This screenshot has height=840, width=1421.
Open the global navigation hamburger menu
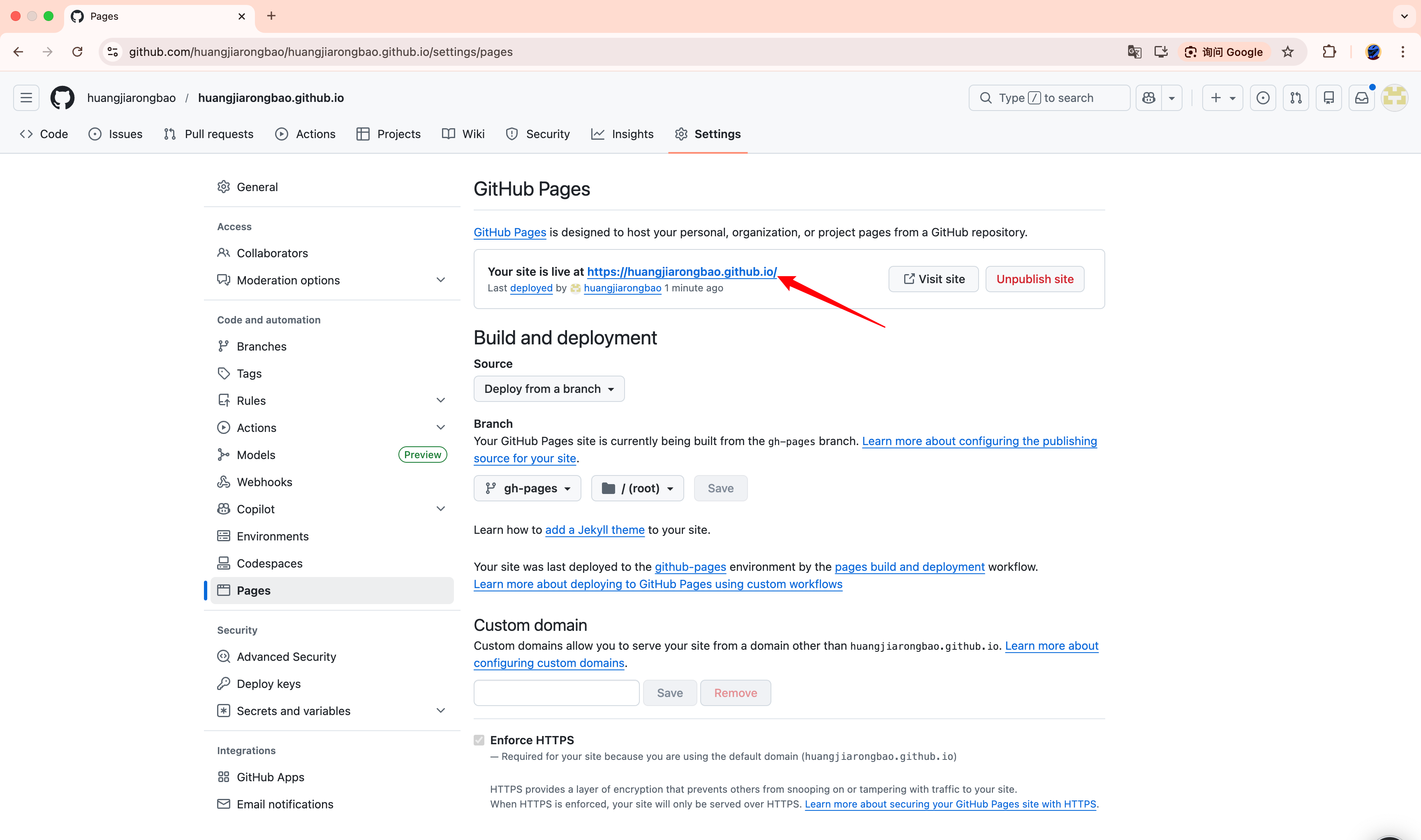click(26, 98)
